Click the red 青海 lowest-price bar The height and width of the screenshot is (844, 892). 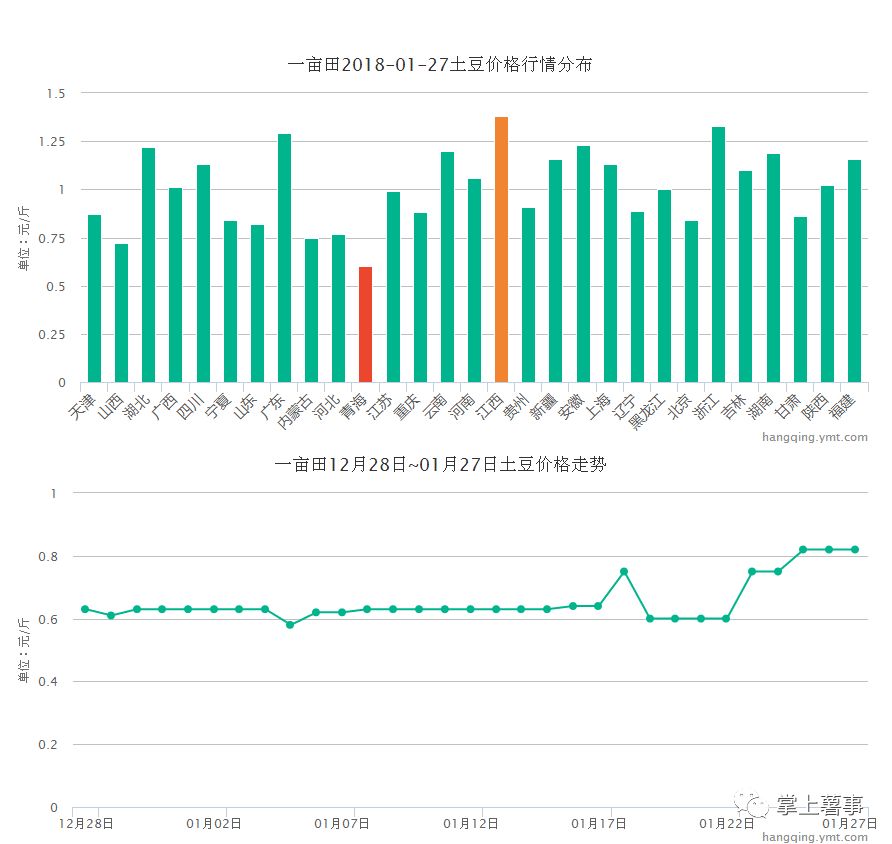tap(365, 324)
